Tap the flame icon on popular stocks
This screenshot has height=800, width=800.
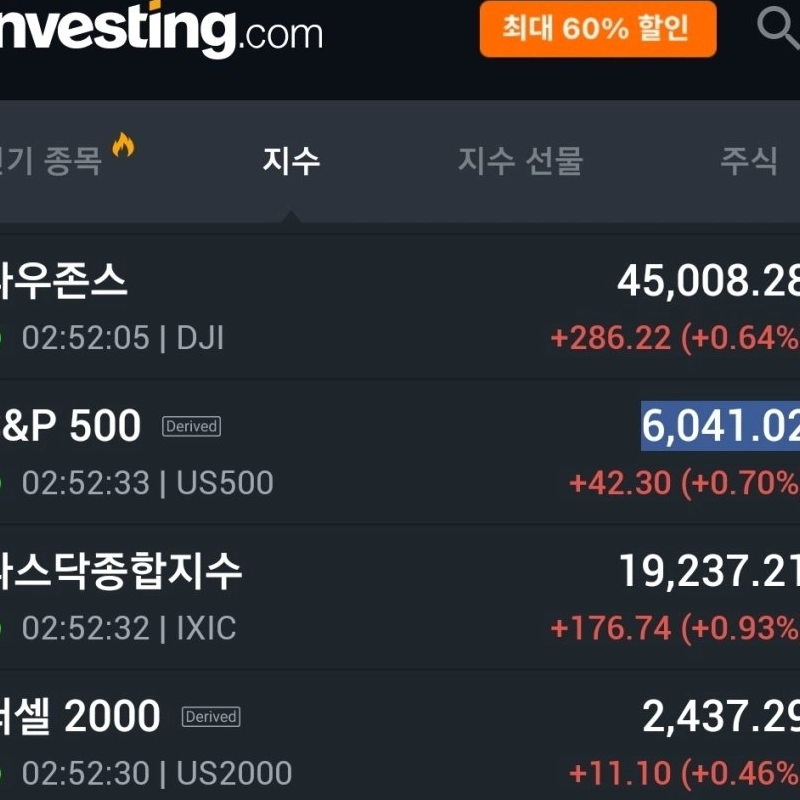click(123, 146)
